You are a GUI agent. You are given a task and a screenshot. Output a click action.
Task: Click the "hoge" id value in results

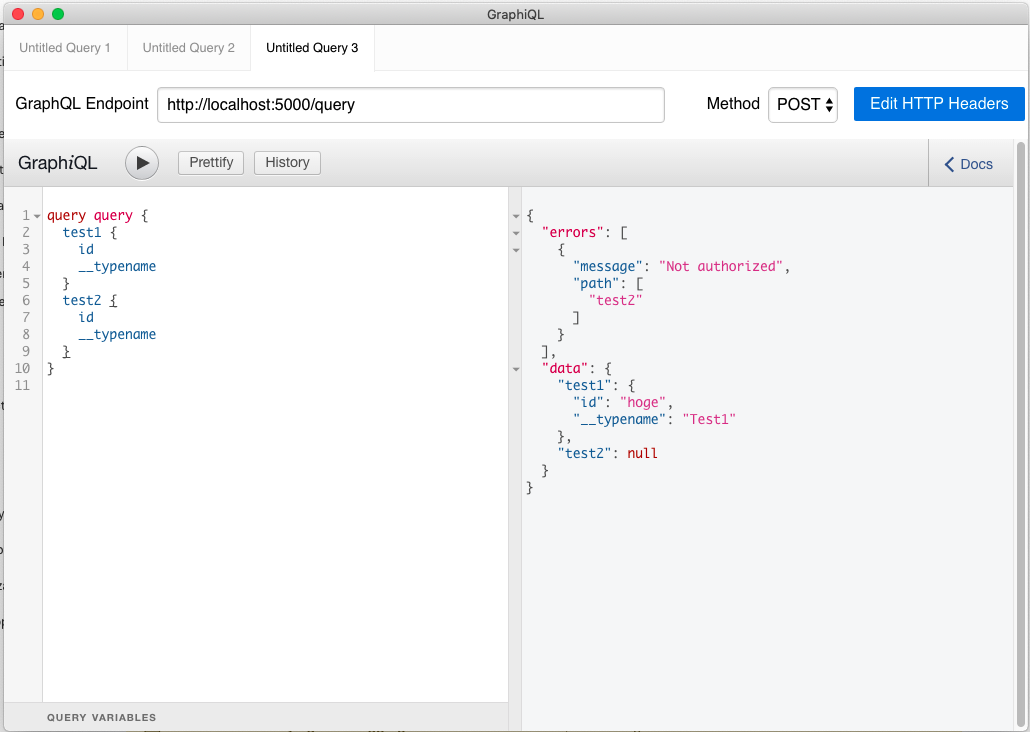[x=642, y=403]
